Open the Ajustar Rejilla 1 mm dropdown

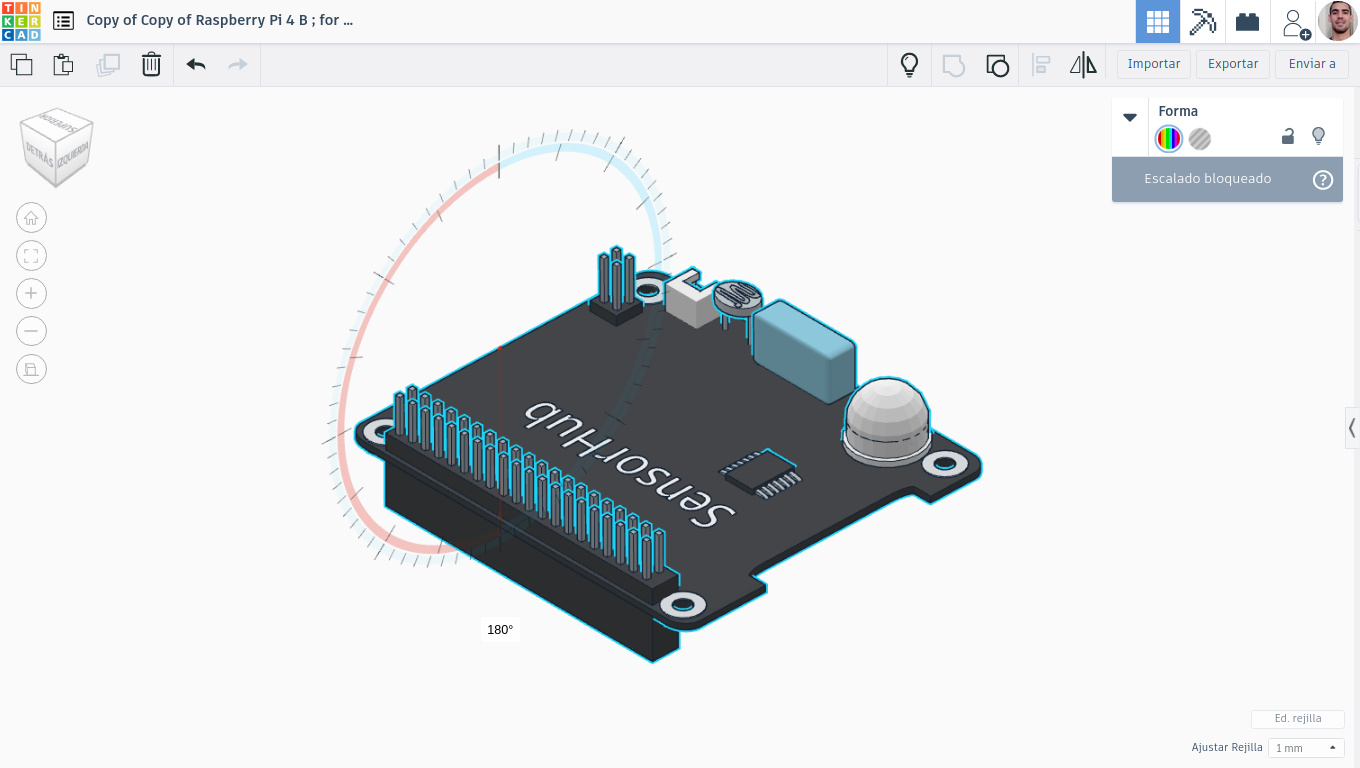pos(1305,748)
